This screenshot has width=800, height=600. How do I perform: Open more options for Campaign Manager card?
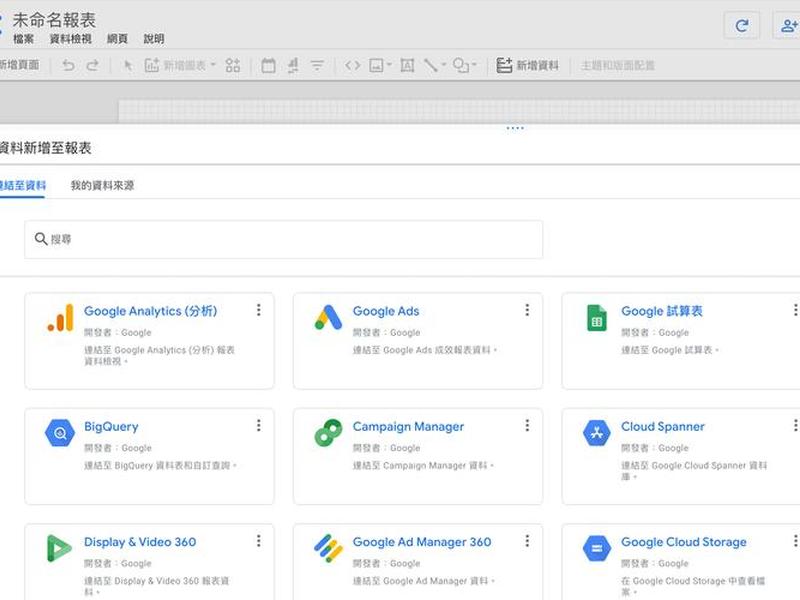527,425
